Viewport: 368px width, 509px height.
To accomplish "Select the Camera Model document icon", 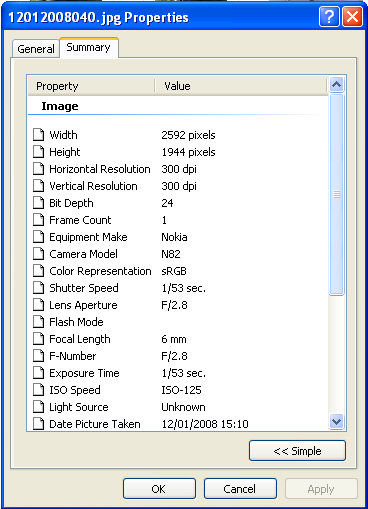I will coord(39,254).
